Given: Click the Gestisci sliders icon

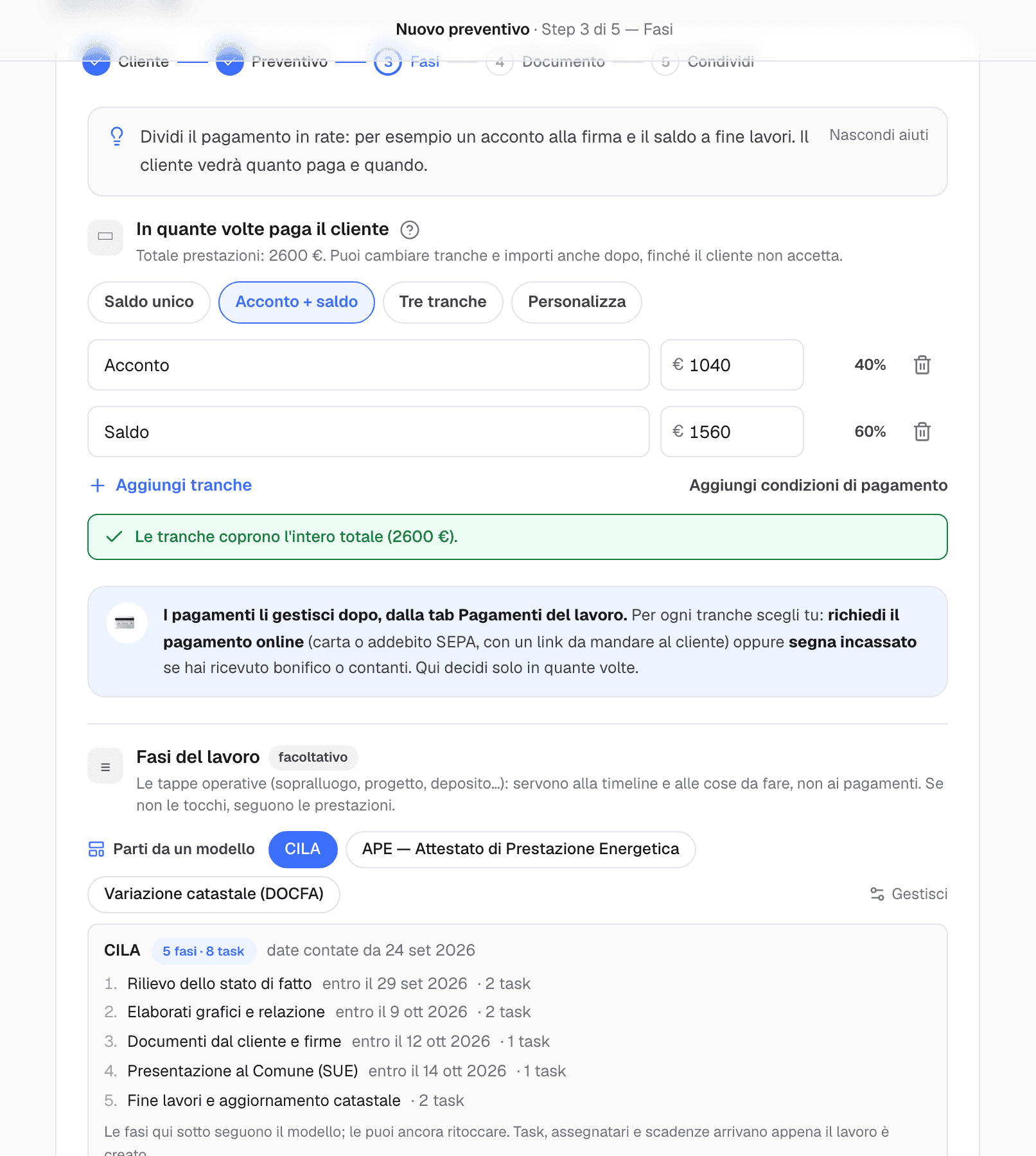Looking at the screenshot, I should [877, 894].
